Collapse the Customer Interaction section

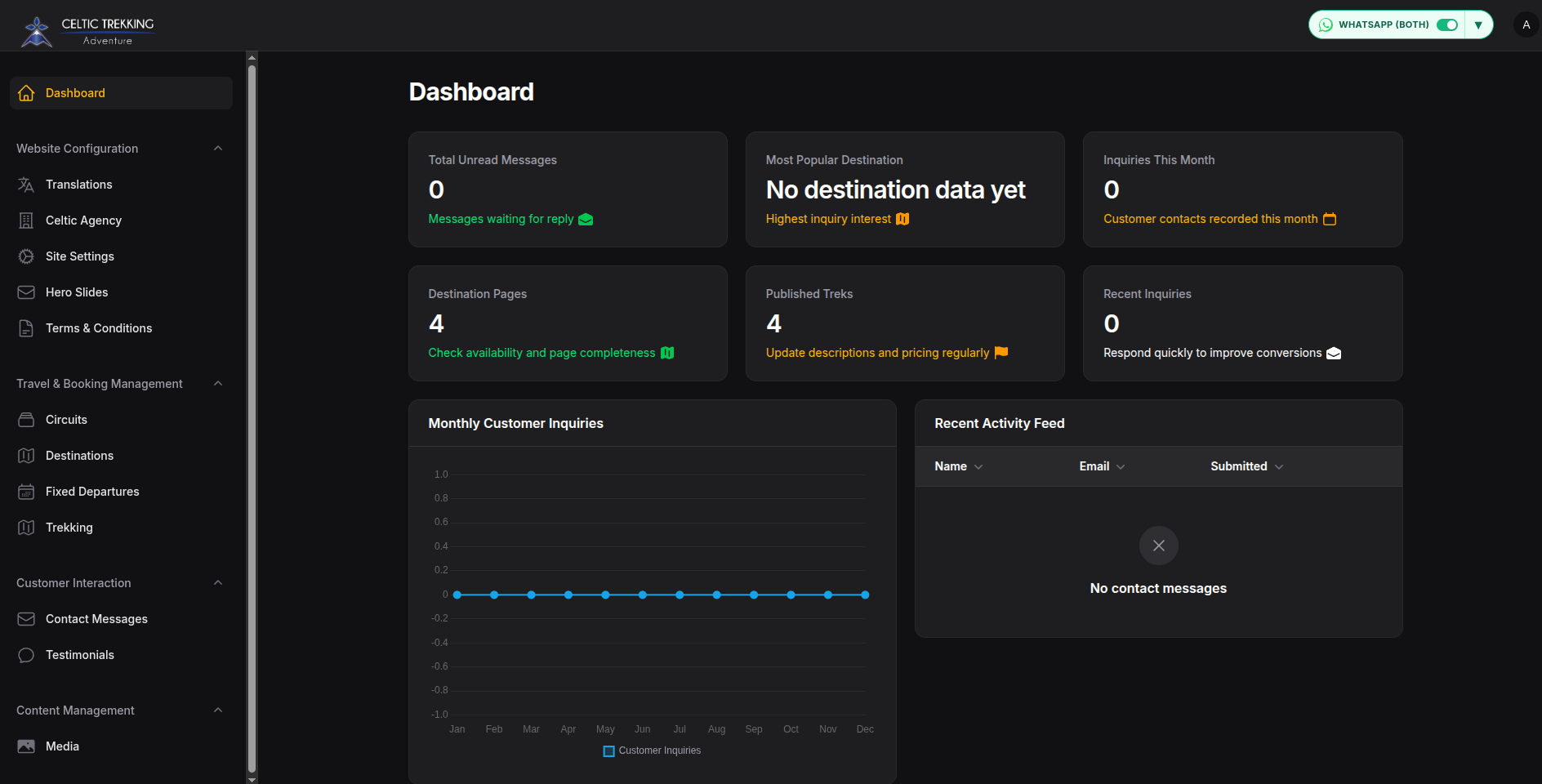coord(218,583)
